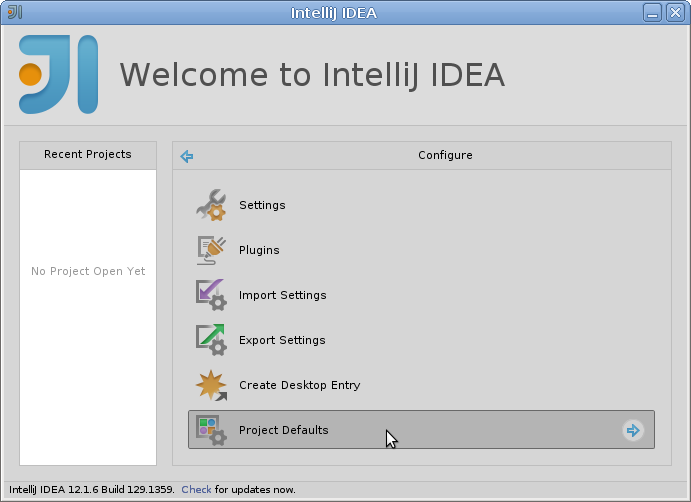Click the Configure panel title
The width and height of the screenshot is (691, 502).
(445, 155)
